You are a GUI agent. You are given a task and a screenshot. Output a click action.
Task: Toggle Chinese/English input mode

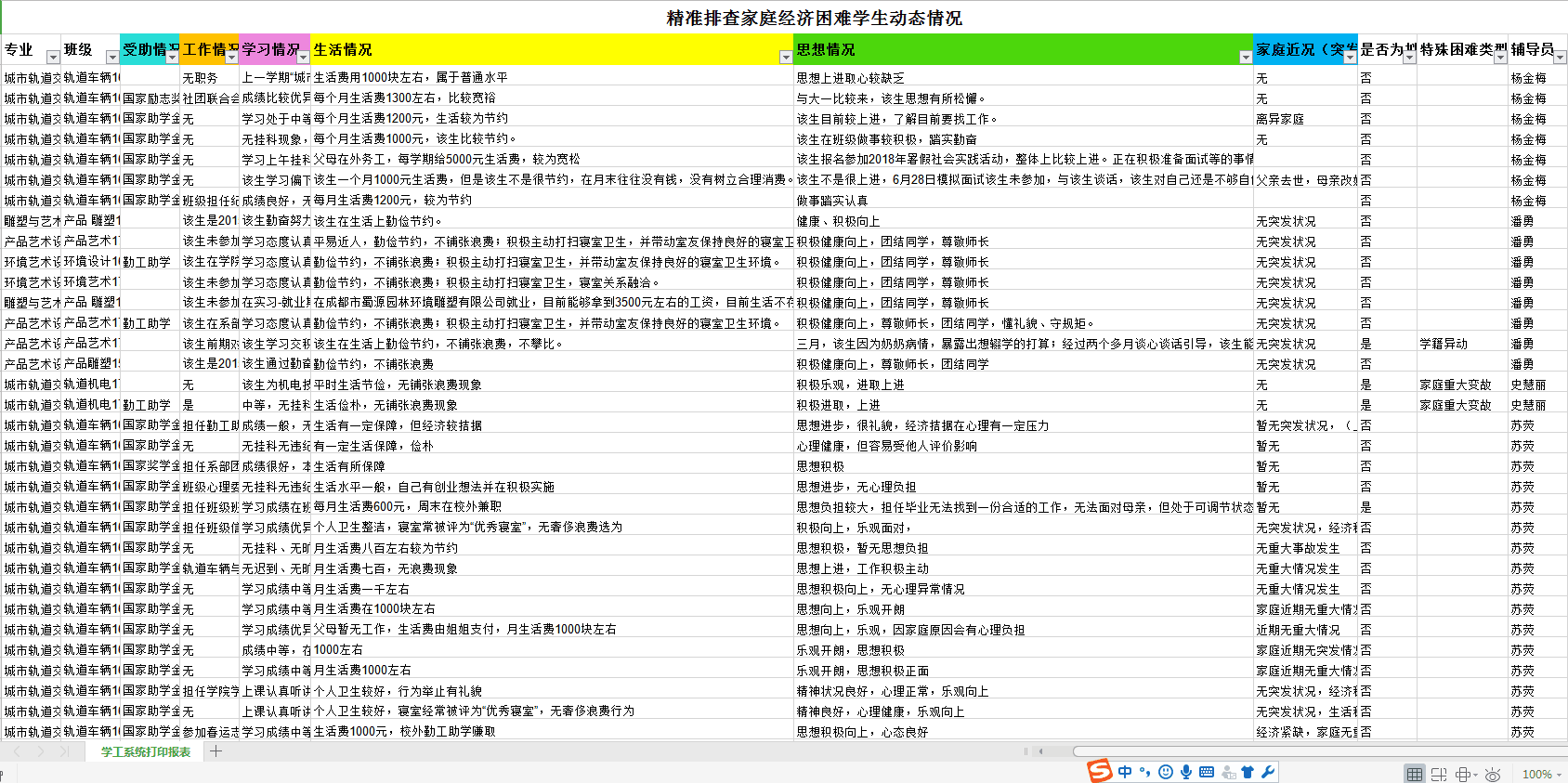(1125, 772)
